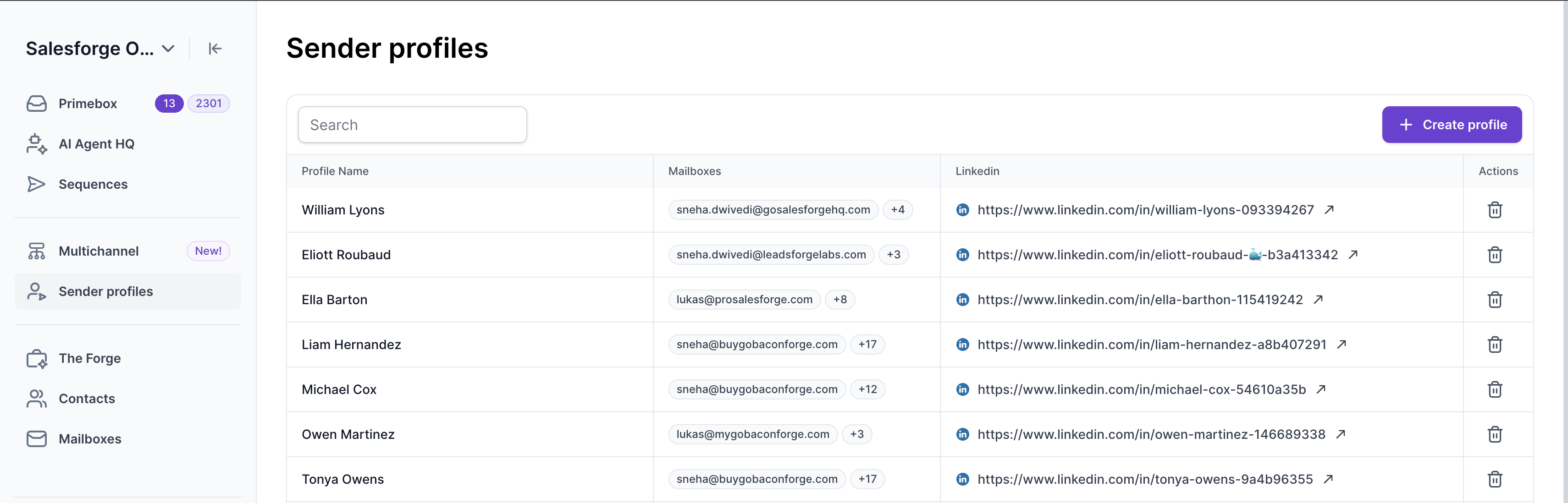Click the 2301 Primebox count badge
The height and width of the screenshot is (503, 1568).
point(208,104)
